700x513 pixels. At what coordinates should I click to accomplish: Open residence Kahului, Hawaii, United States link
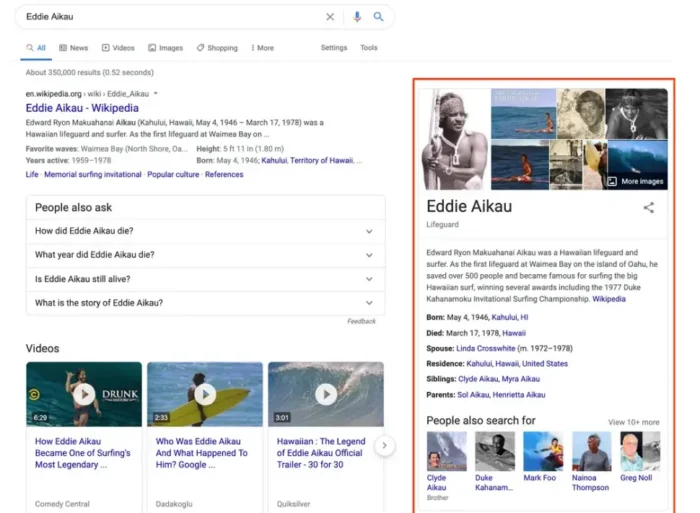[x=517, y=364]
